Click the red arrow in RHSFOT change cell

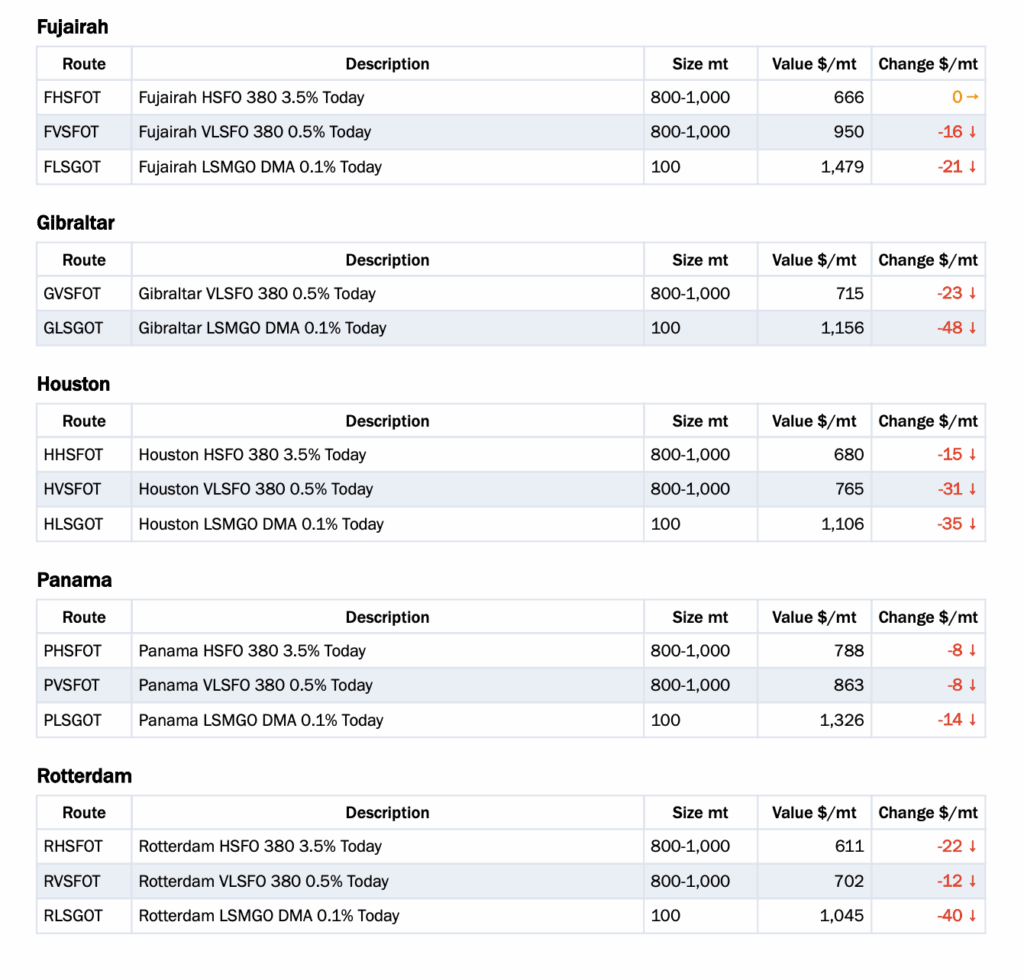pos(972,846)
